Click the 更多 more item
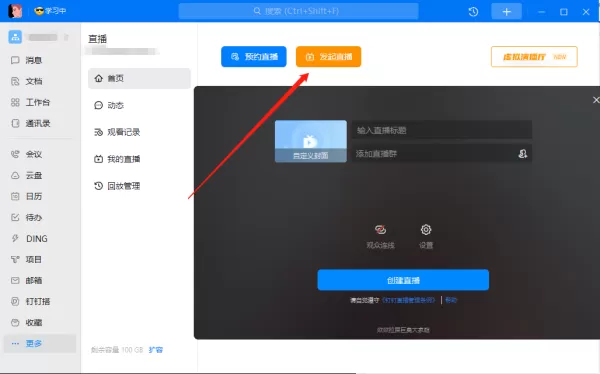The height and width of the screenshot is (374, 600). point(40,344)
